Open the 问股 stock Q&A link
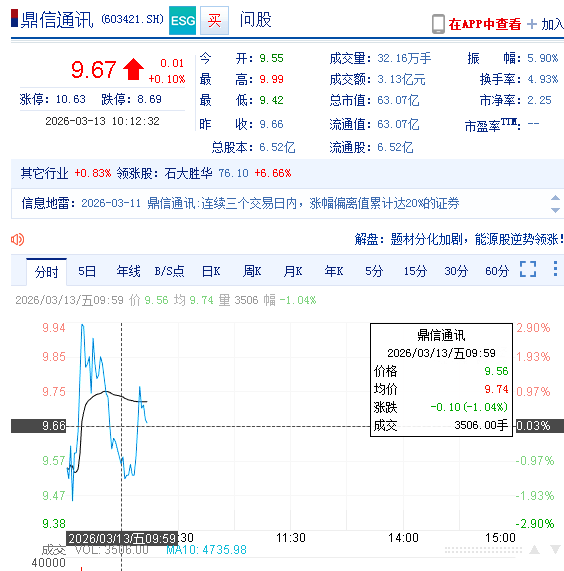This screenshot has width=564, height=571. pos(255,20)
